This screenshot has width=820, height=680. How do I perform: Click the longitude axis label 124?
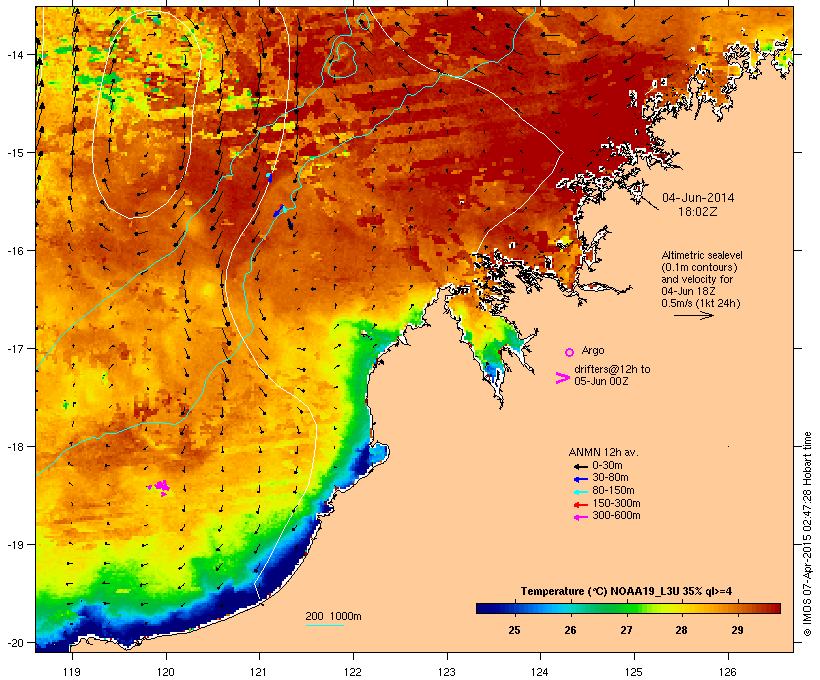(x=540, y=672)
